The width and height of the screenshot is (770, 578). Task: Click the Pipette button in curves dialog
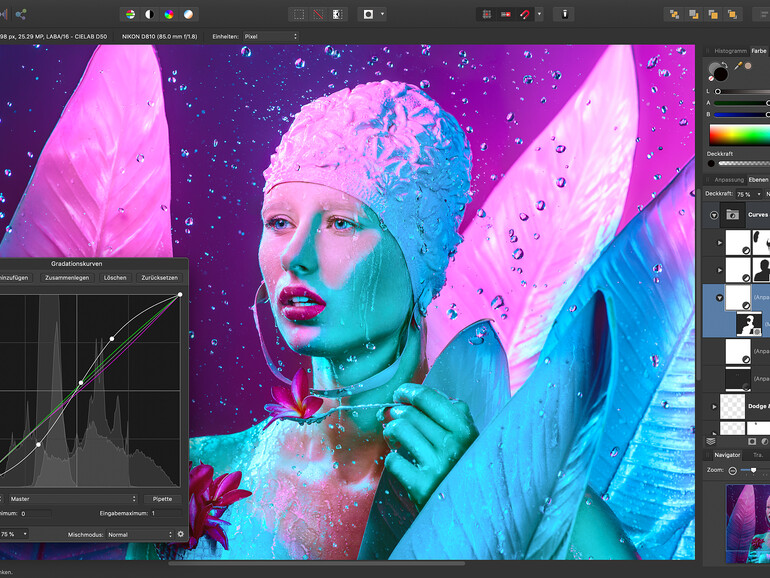point(162,498)
